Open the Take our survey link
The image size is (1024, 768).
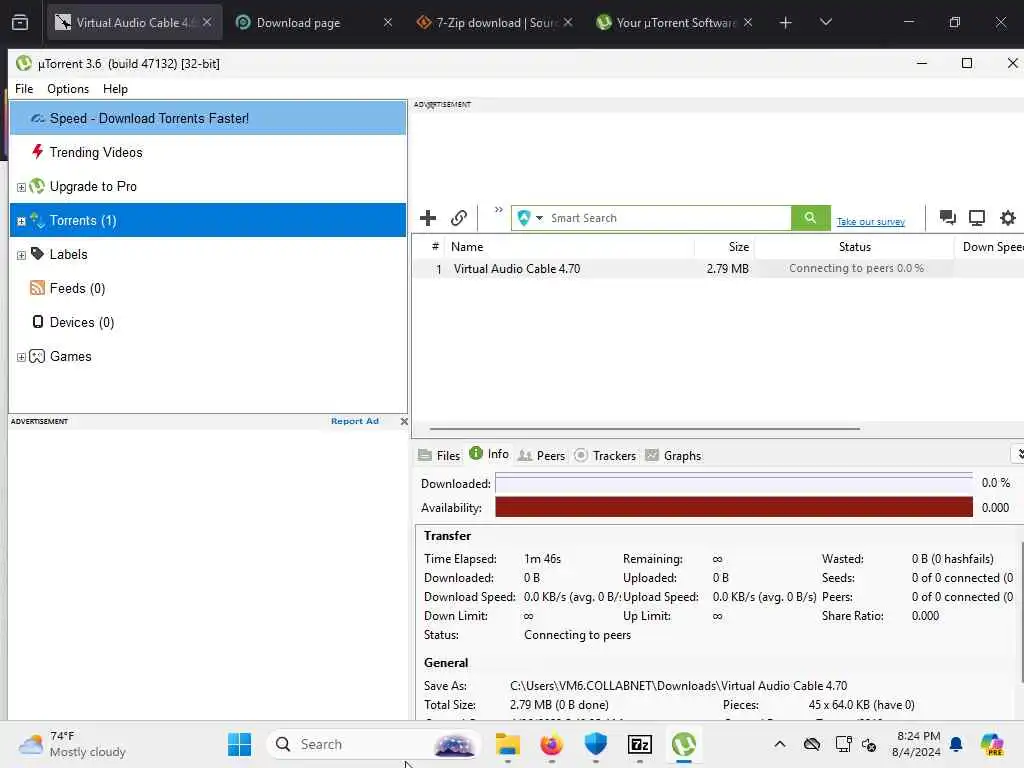871,222
